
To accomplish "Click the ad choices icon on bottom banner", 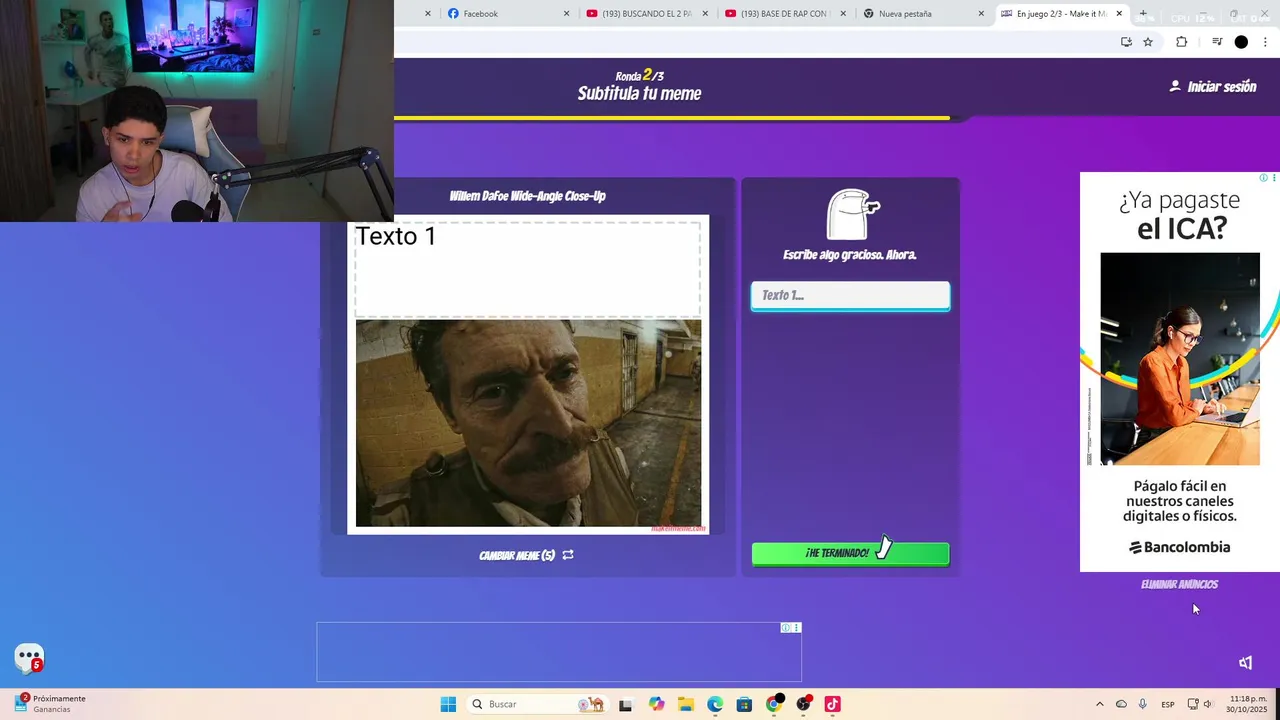I will click(786, 628).
